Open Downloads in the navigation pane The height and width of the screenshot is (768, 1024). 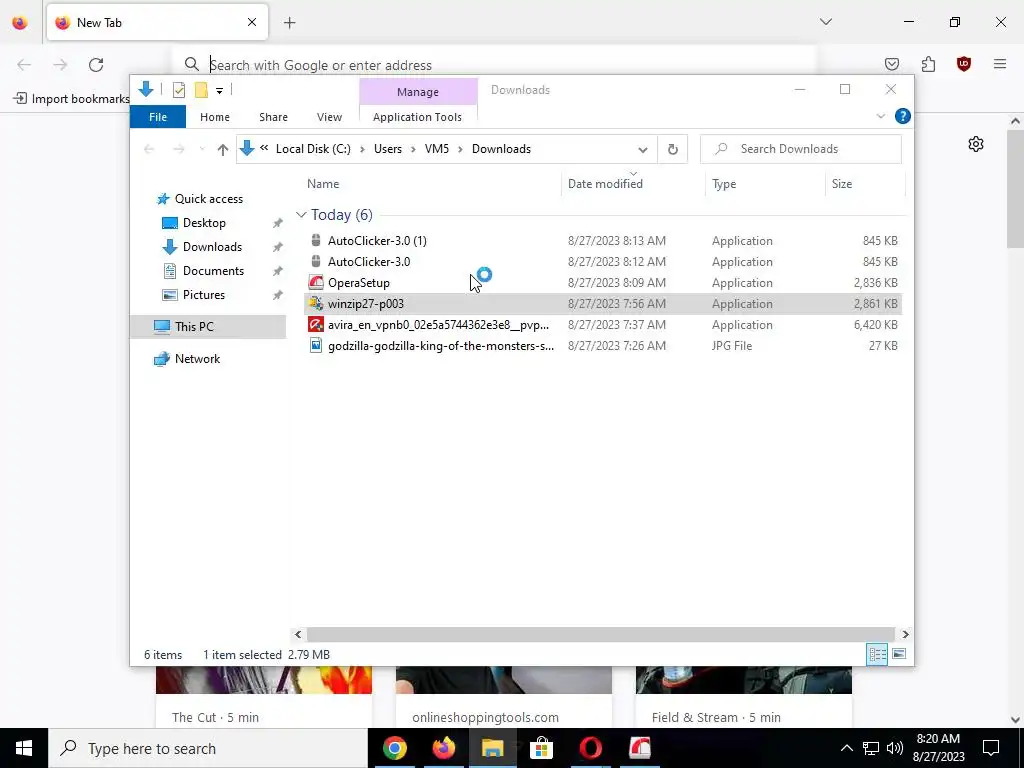212,247
